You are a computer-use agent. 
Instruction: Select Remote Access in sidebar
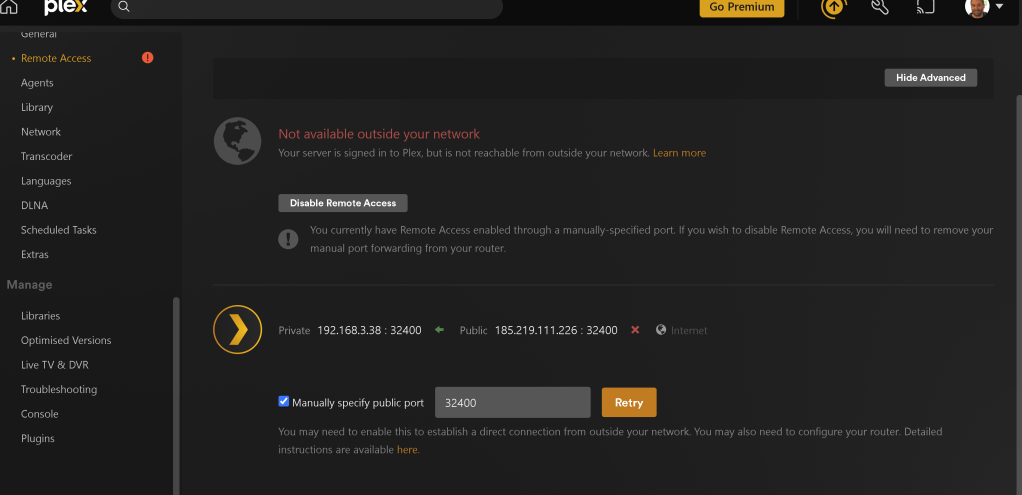(56, 58)
